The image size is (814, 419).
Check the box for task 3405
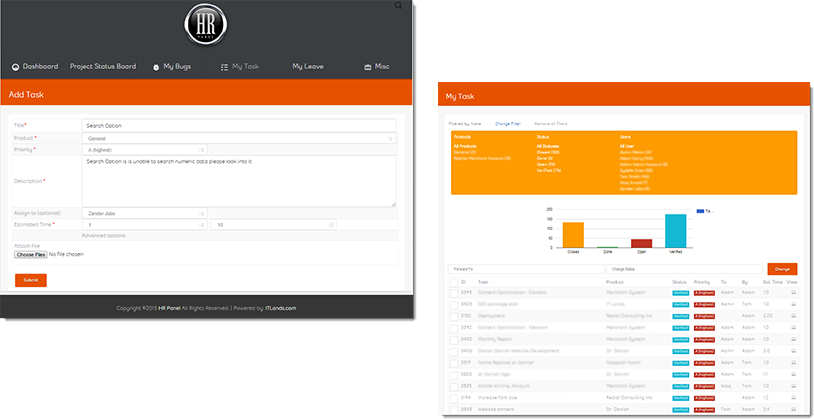[x=454, y=305]
